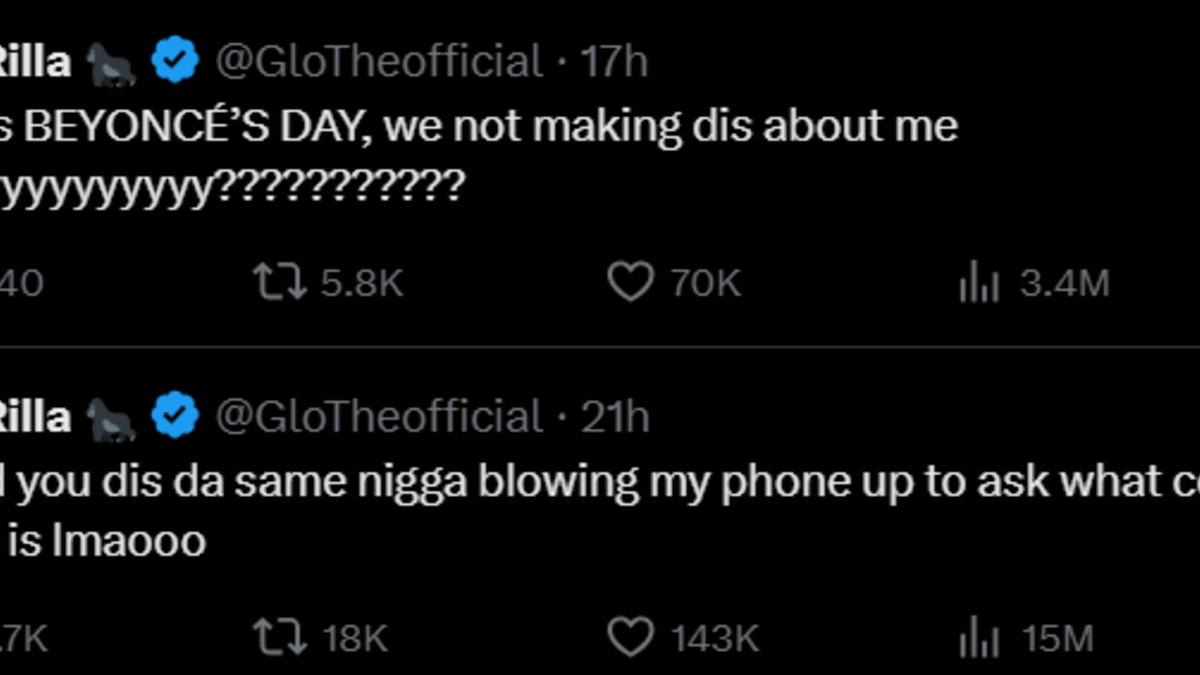Repost the tweet with 18K reposts
Image resolution: width=1200 pixels, height=675 pixels.
(279, 638)
